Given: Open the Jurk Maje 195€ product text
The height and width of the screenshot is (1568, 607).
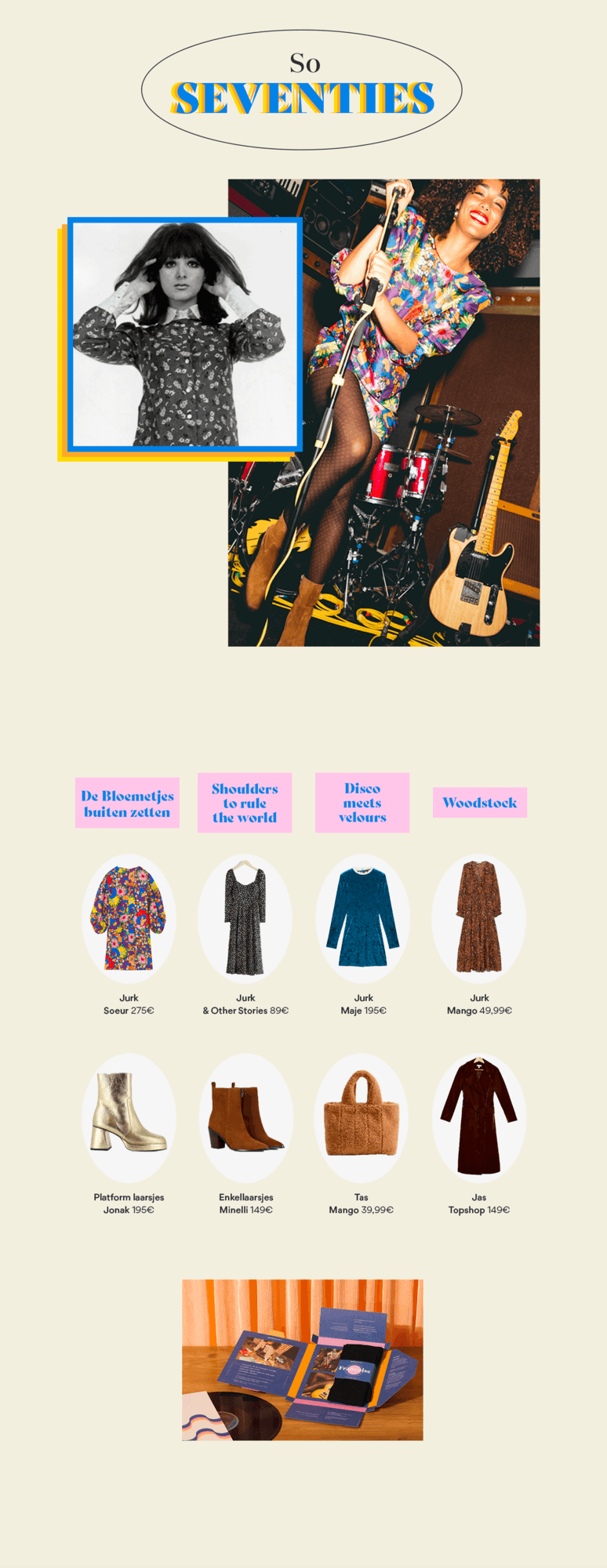Looking at the screenshot, I should click(363, 1004).
